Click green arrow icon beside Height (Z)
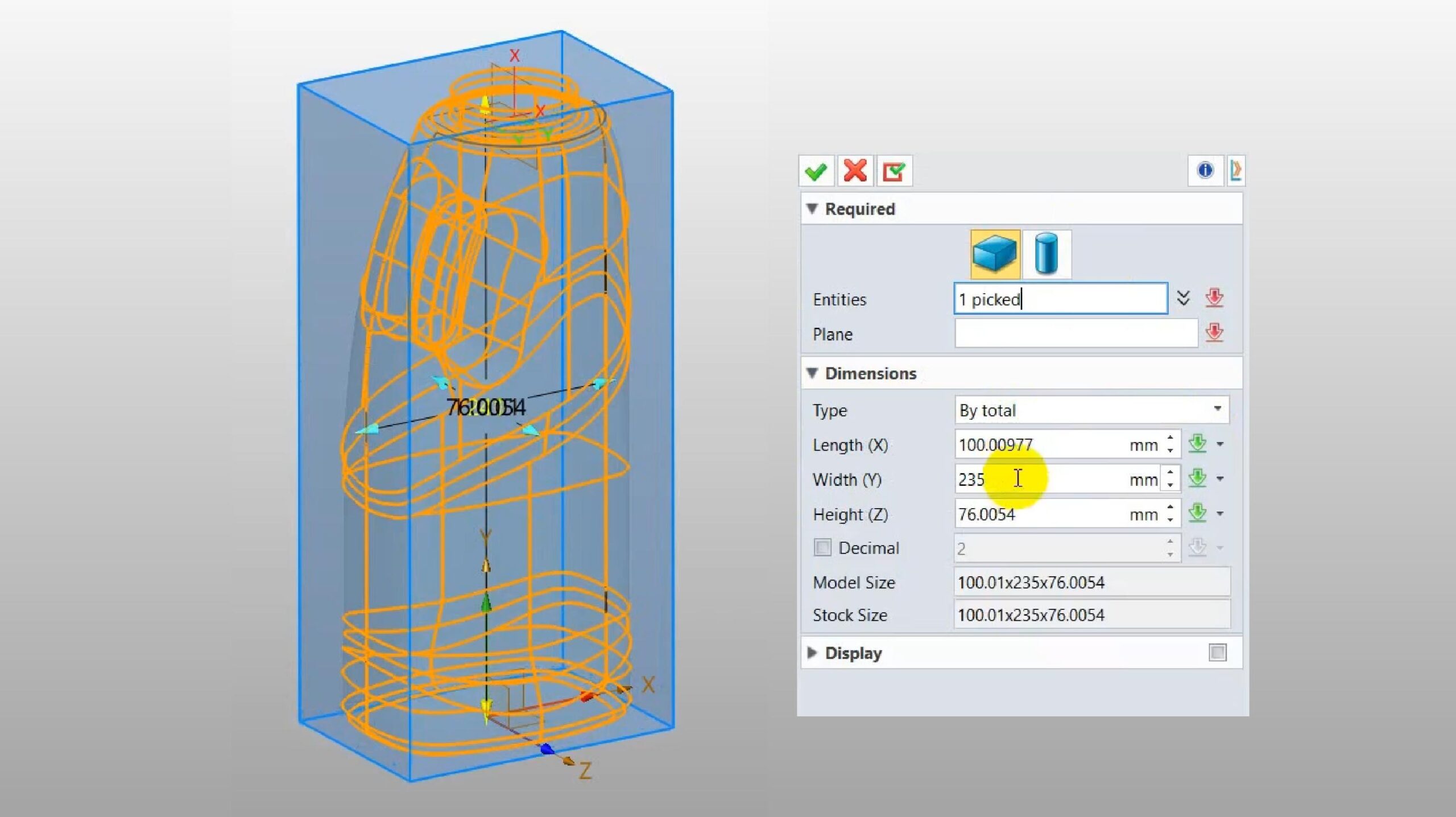1456x817 pixels. click(x=1197, y=513)
